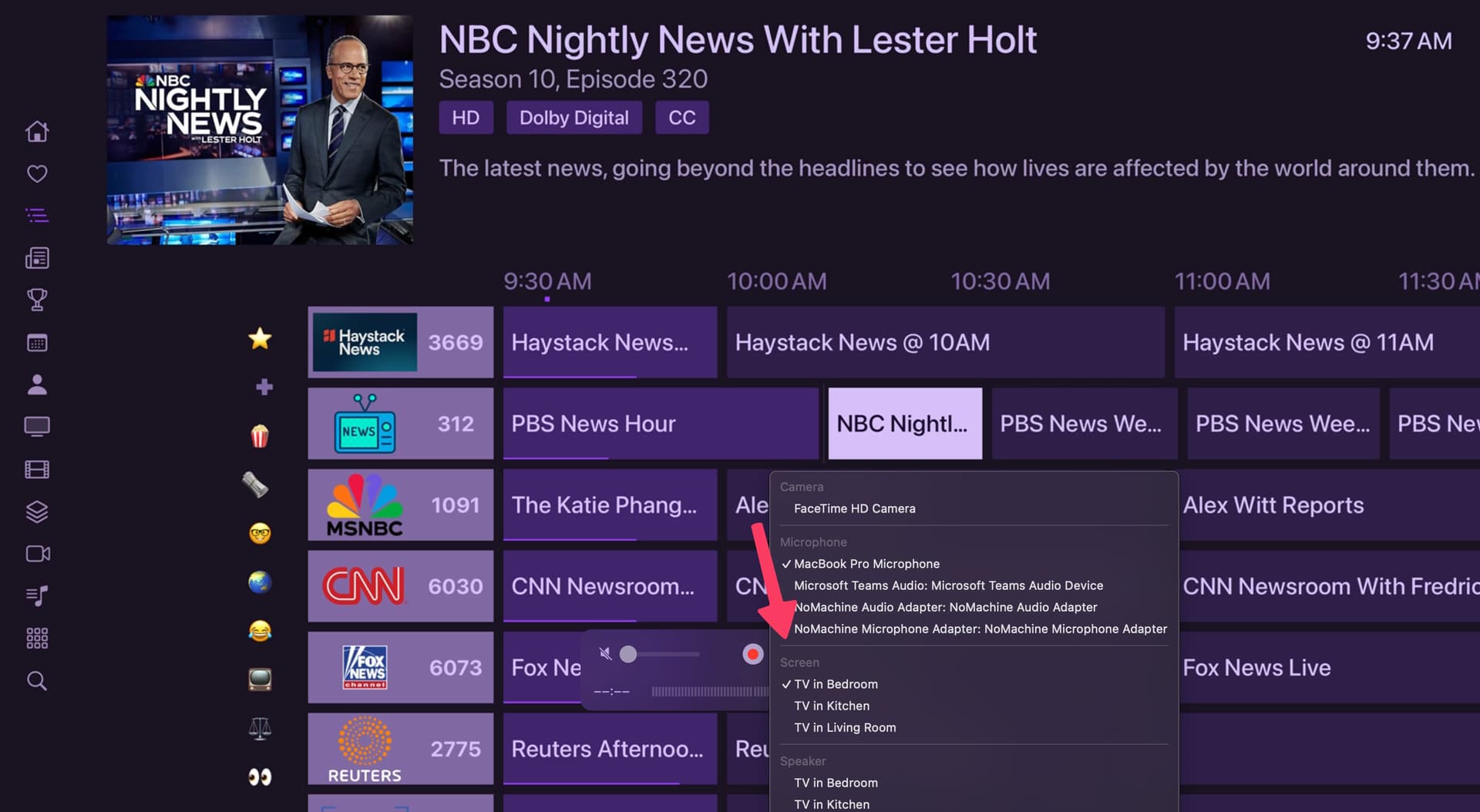Click the recorder volume slider knob
Image resolution: width=1480 pixels, height=812 pixels.
pos(628,654)
